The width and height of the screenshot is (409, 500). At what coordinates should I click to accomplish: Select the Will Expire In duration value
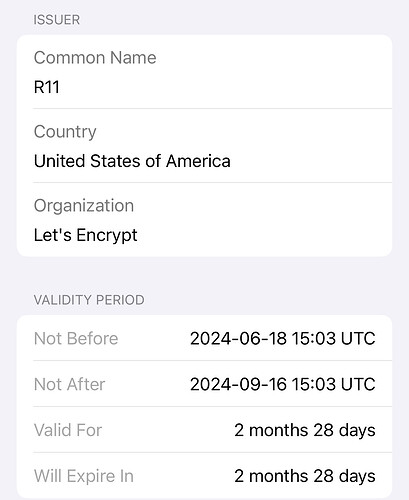[x=305, y=476]
